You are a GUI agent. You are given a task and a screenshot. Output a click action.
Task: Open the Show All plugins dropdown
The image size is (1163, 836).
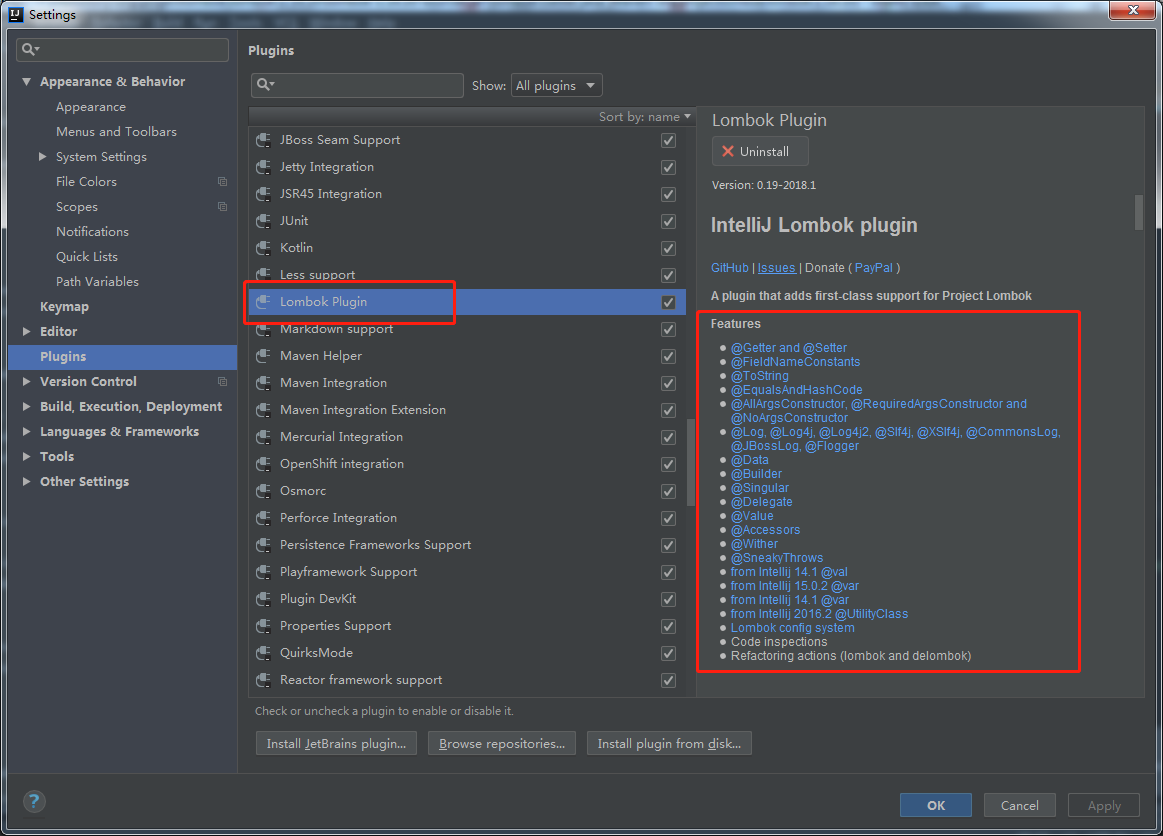[556, 85]
